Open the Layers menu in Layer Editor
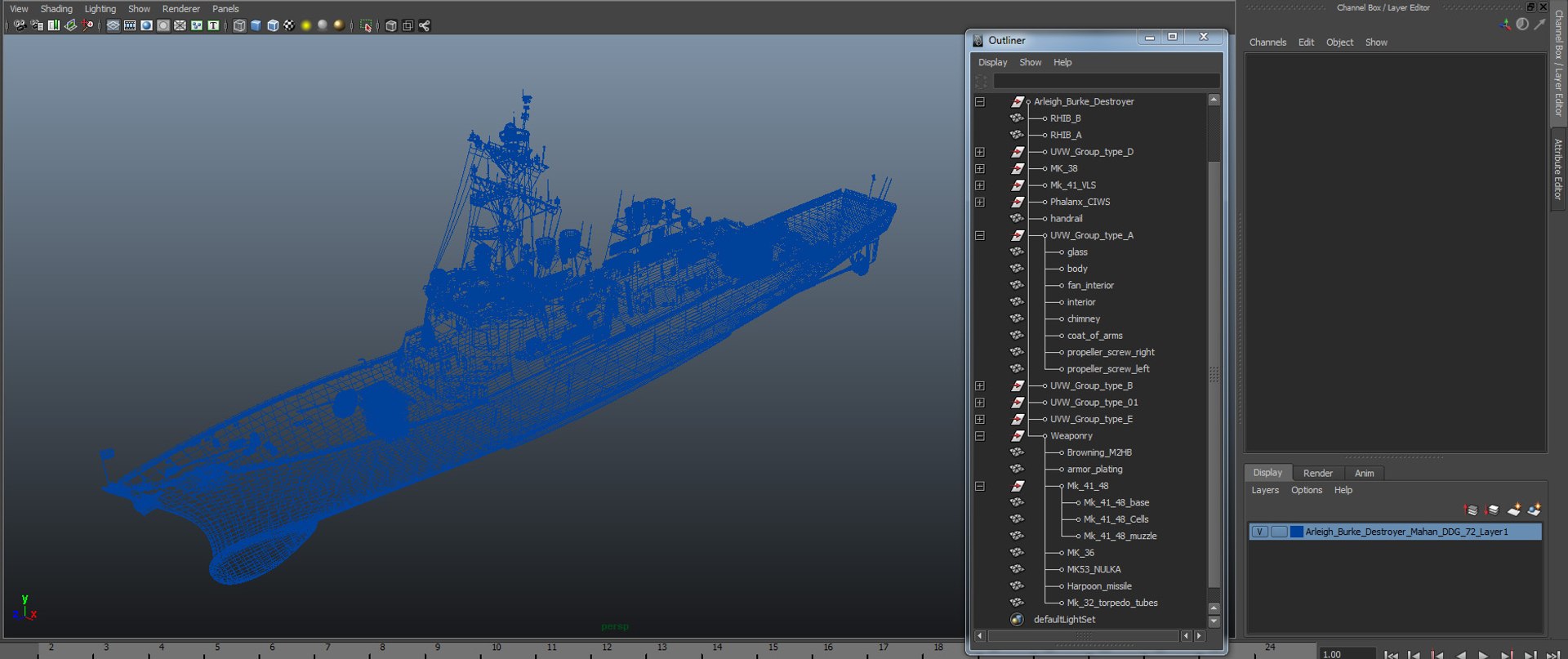1568x659 pixels. coord(1265,491)
